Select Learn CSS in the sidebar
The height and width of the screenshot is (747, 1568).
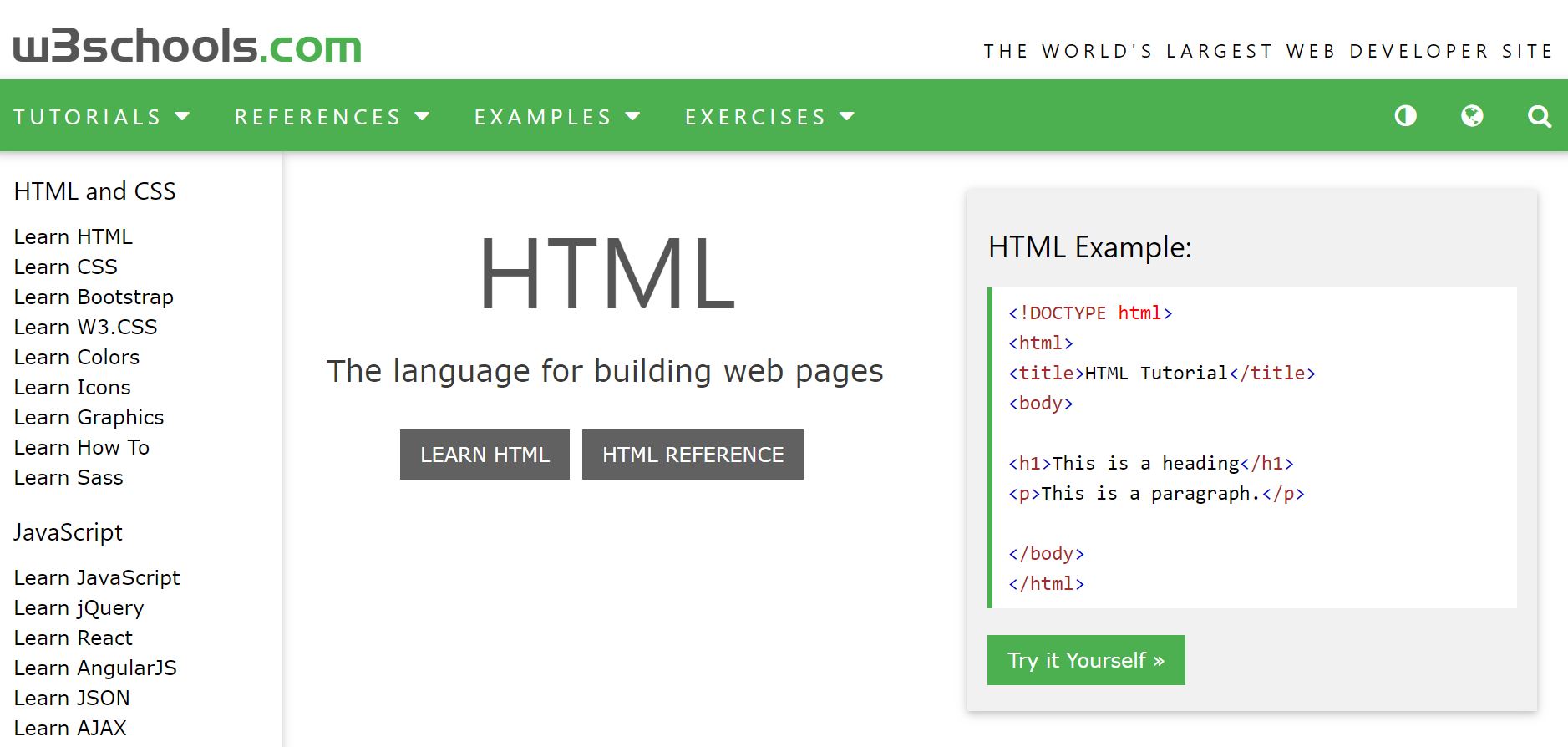66,267
